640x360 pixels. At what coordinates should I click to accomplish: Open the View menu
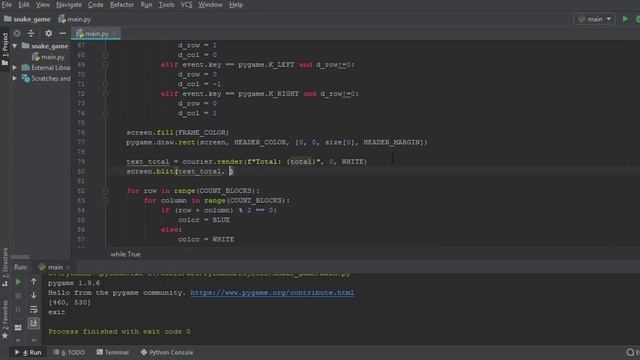pos(43,5)
